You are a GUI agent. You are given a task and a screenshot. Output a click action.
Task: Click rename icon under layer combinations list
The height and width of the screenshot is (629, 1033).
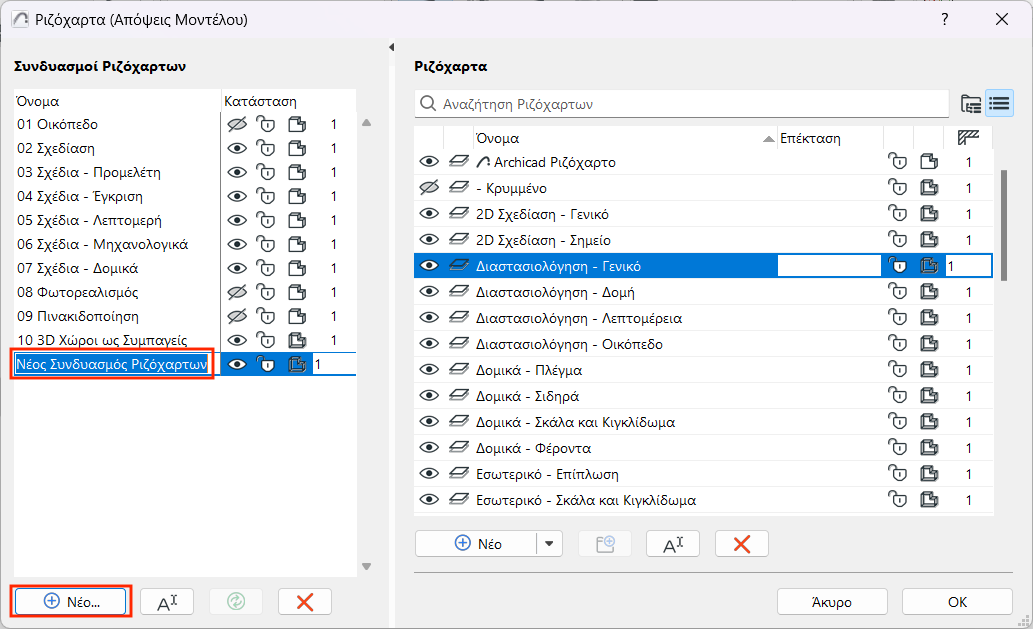pos(166,601)
